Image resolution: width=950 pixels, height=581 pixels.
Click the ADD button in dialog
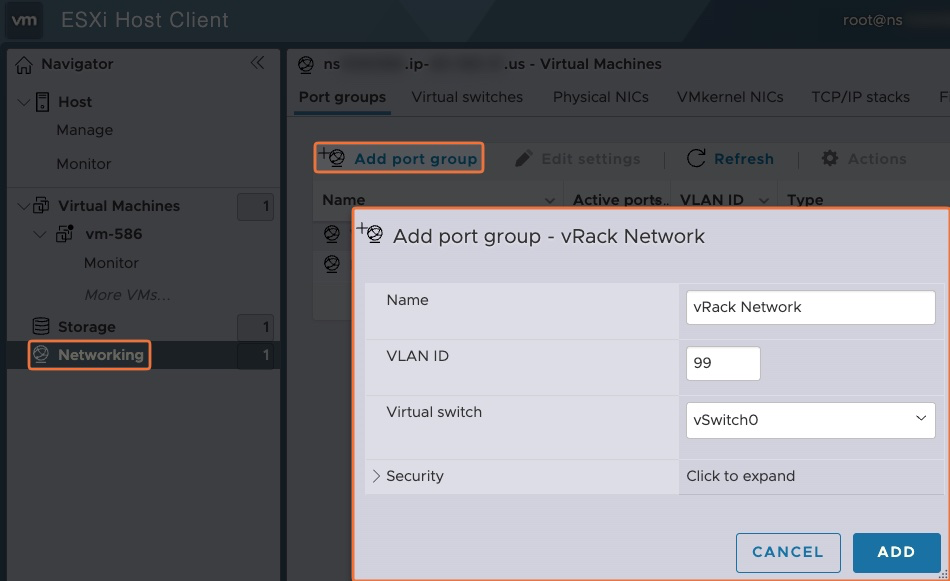pyautogui.click(x=896, y=552)
